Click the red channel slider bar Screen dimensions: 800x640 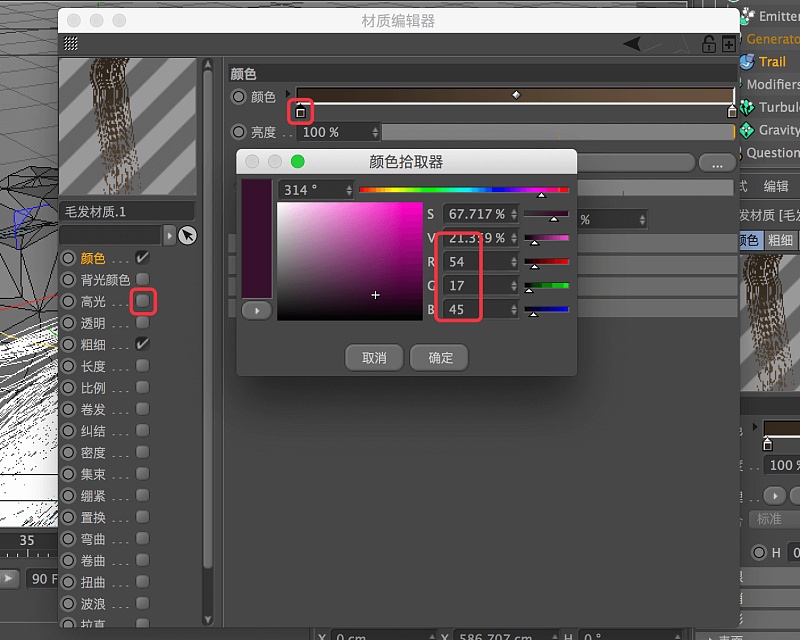pyautogui.click(x=546, y=261)
